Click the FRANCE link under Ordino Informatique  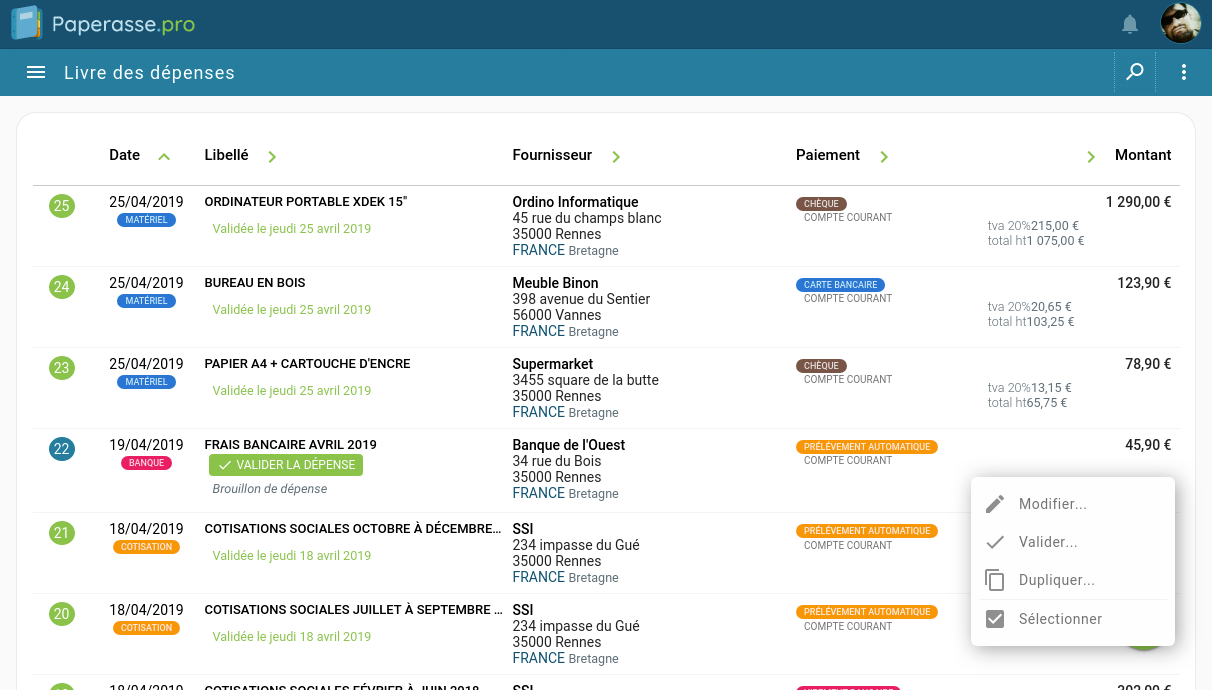tap(538, 250)
